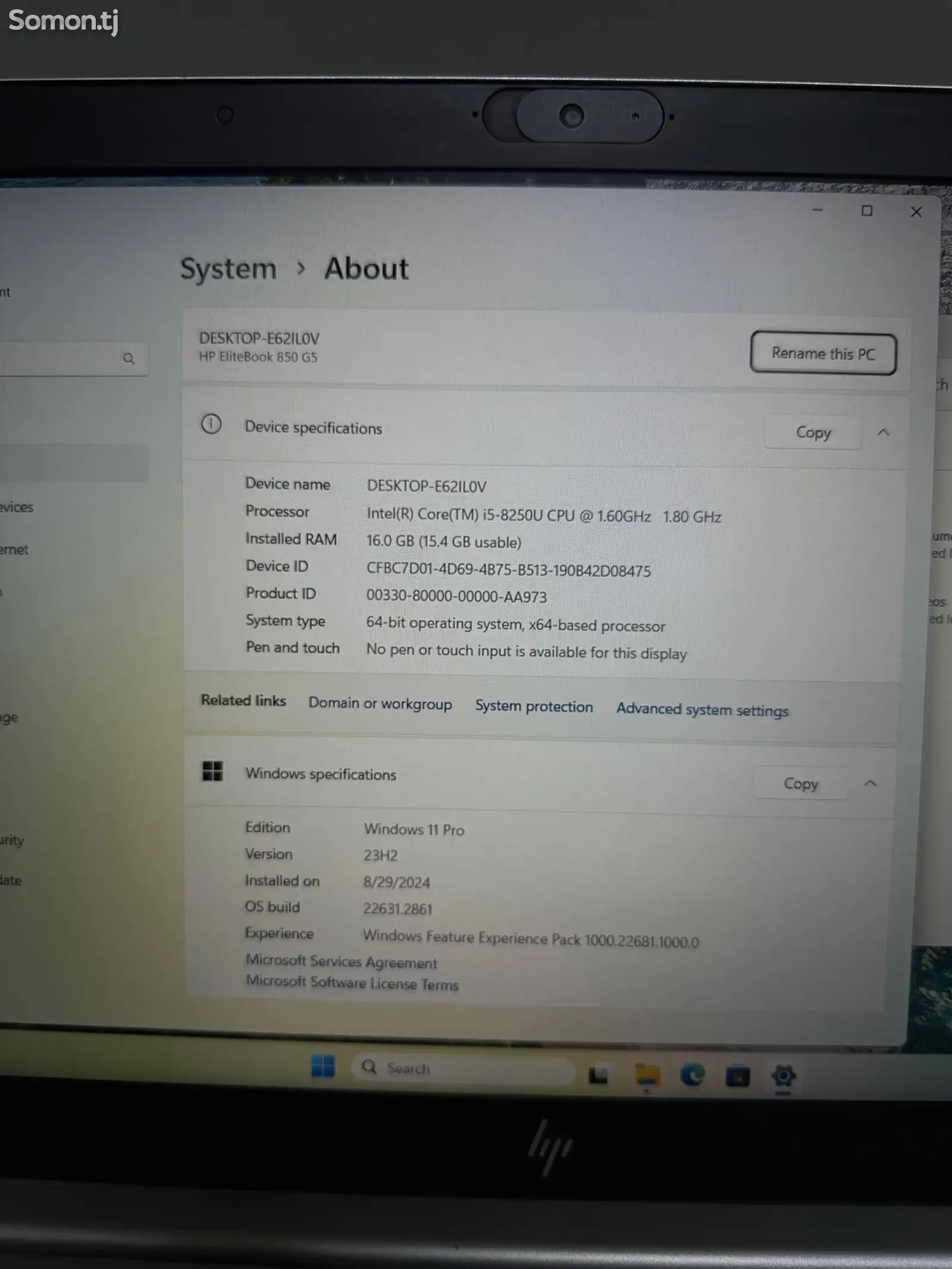Select the Product ID value 00330-80000-00000-AA973
The image size is (952, 1269).
(x=456, y=596)
